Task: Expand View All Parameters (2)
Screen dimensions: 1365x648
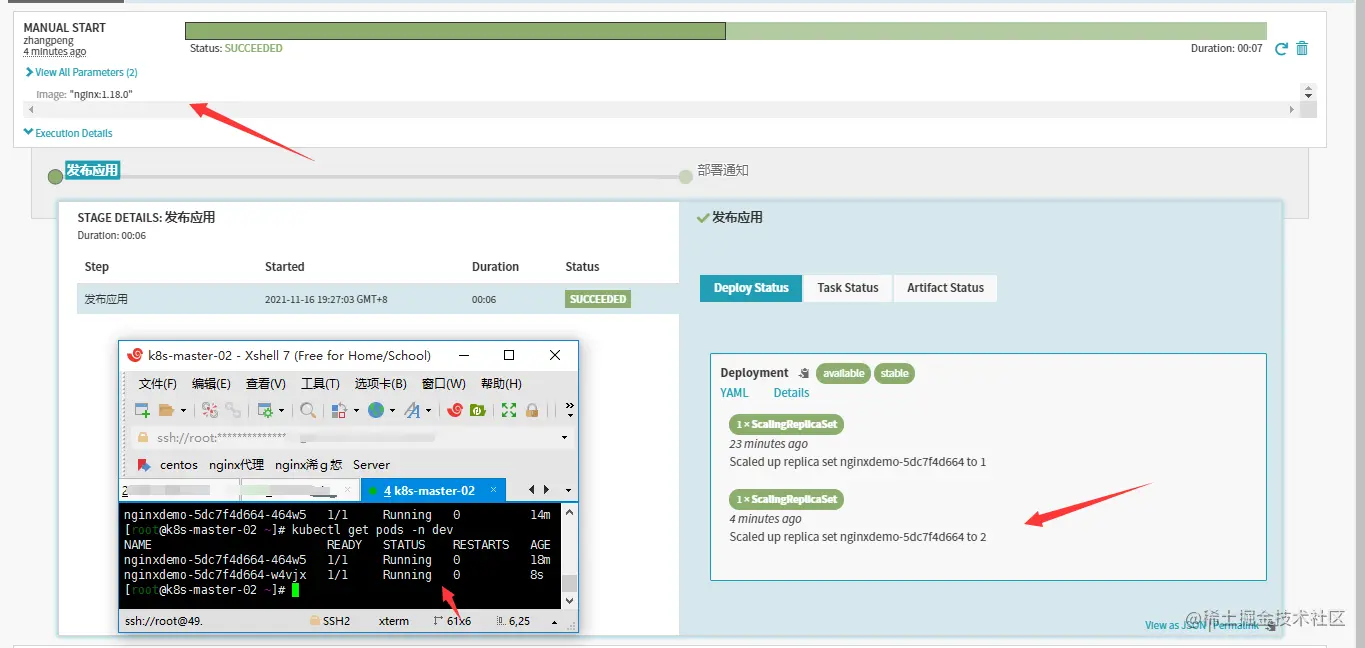Action: [x=81, y=72]
